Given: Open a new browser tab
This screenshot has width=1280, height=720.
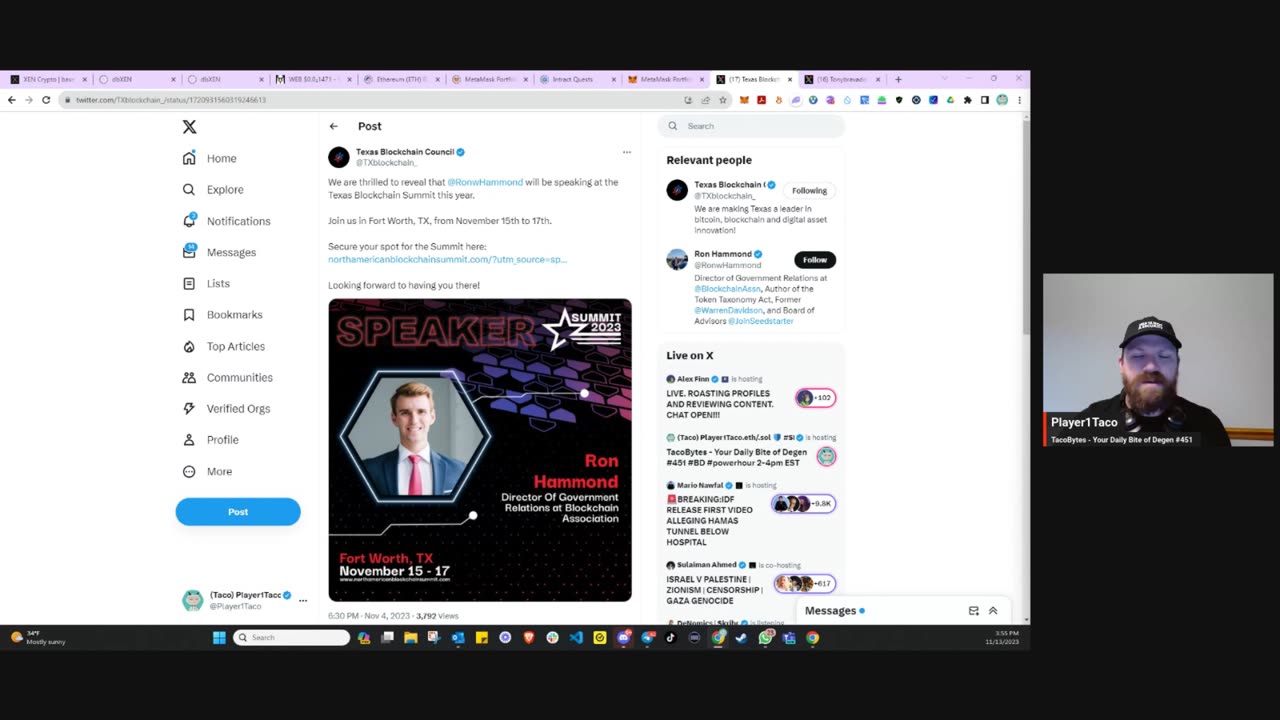Looking at the screenshot, I should 898,79.
